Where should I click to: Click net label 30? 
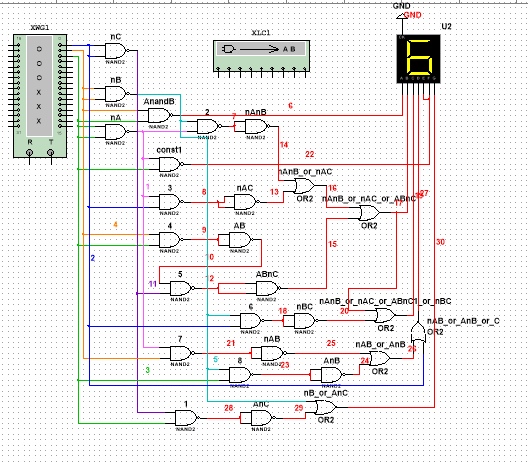click(x=440, y=242)
